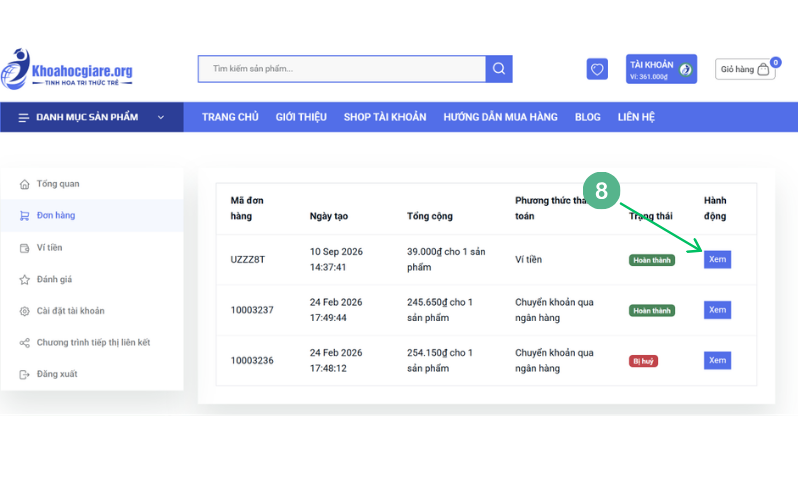Click the search magnifier button
The height and width of the screenshot is (500, 800).
coord(499,69)
